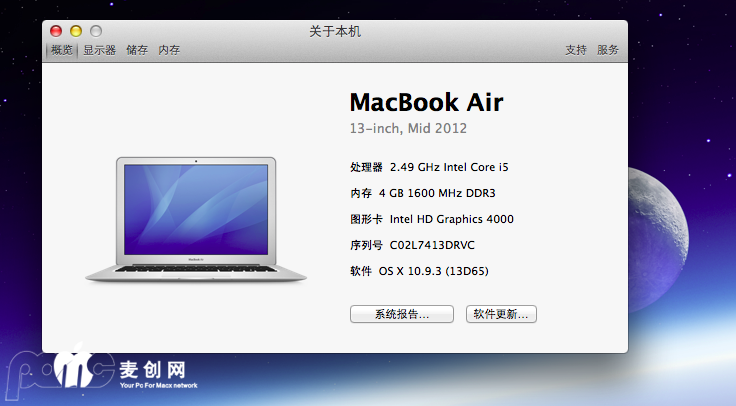Click the 系统报告... button
The width and height of the screenshot is (736, 406).
tap(402, 314)
